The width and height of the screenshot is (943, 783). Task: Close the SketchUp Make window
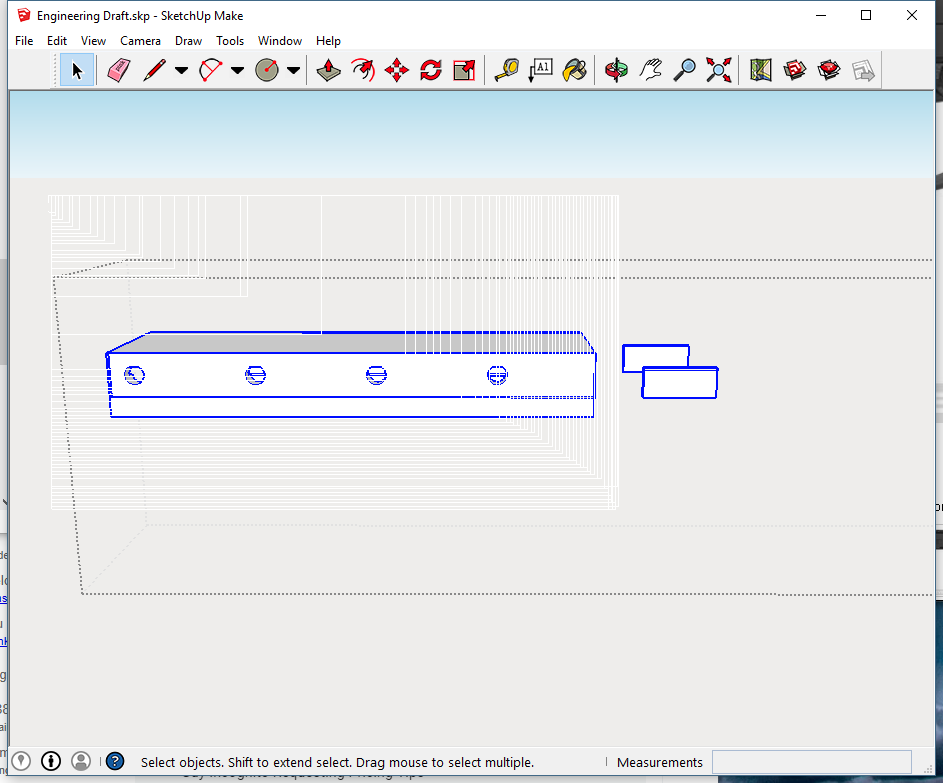[912, 16]
